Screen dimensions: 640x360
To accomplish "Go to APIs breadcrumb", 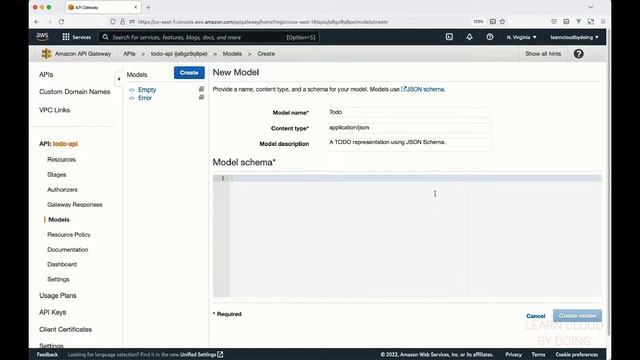I will [129, 54].
